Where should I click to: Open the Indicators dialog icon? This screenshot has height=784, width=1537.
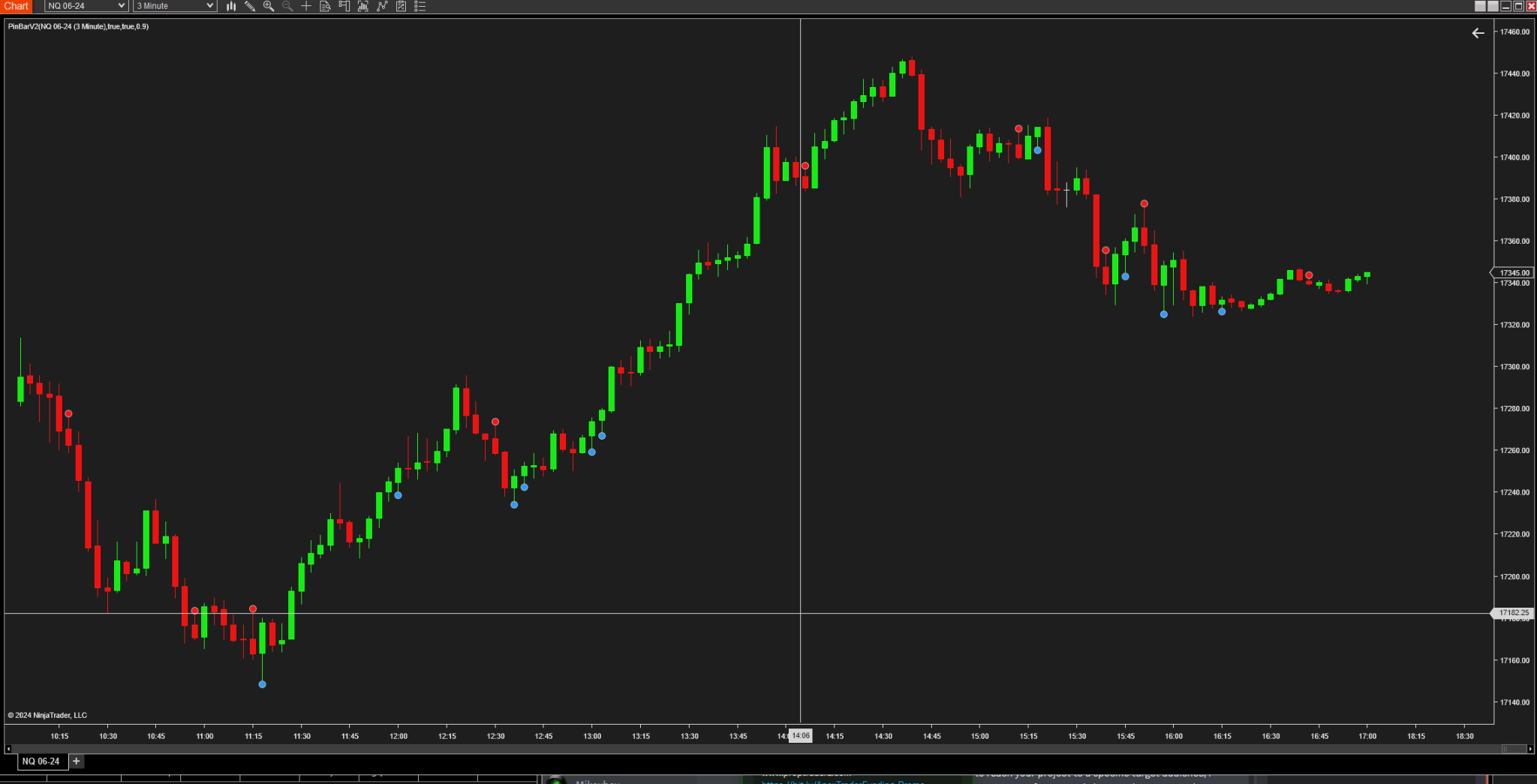382,6
